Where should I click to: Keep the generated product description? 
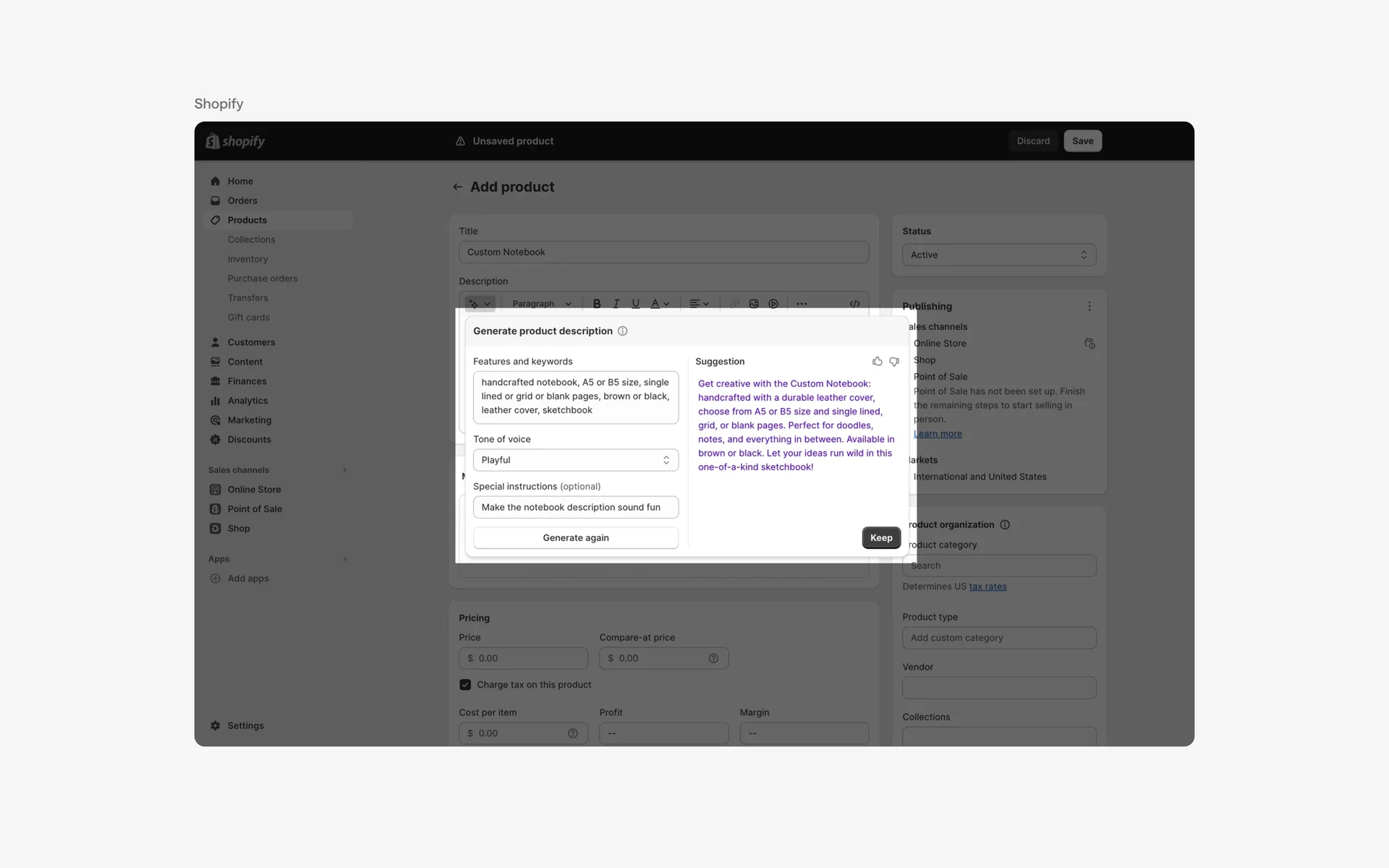[880, 537]
